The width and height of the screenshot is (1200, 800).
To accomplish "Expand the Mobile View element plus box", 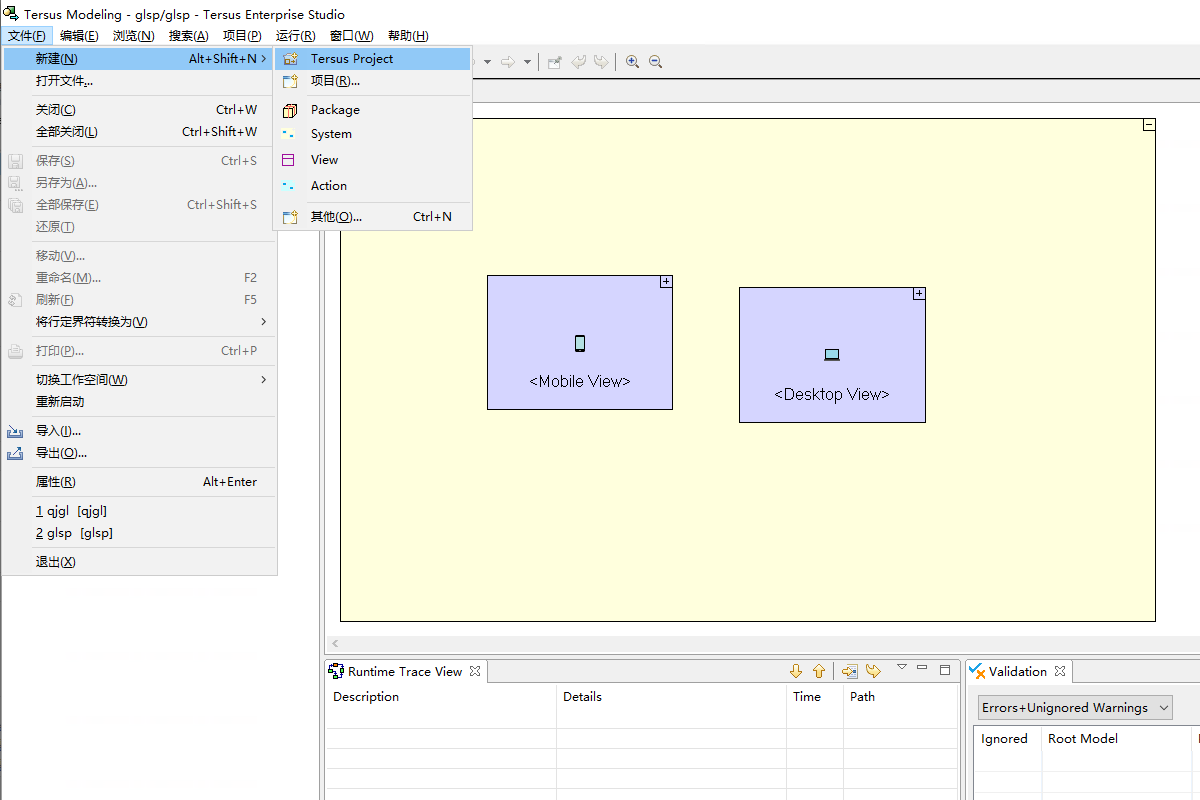I will coord(666,282).
